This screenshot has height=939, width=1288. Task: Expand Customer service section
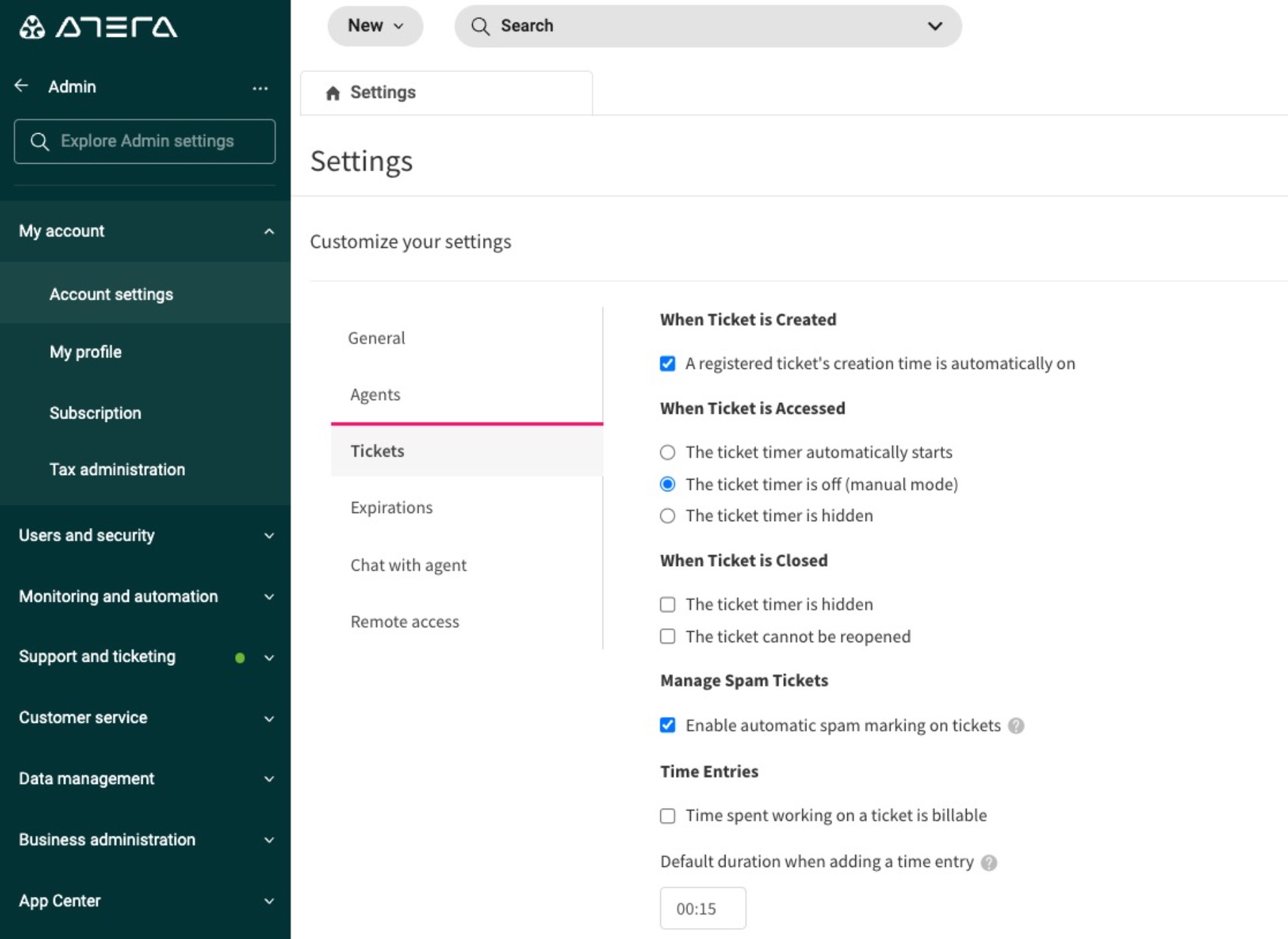tap(145, 718)
